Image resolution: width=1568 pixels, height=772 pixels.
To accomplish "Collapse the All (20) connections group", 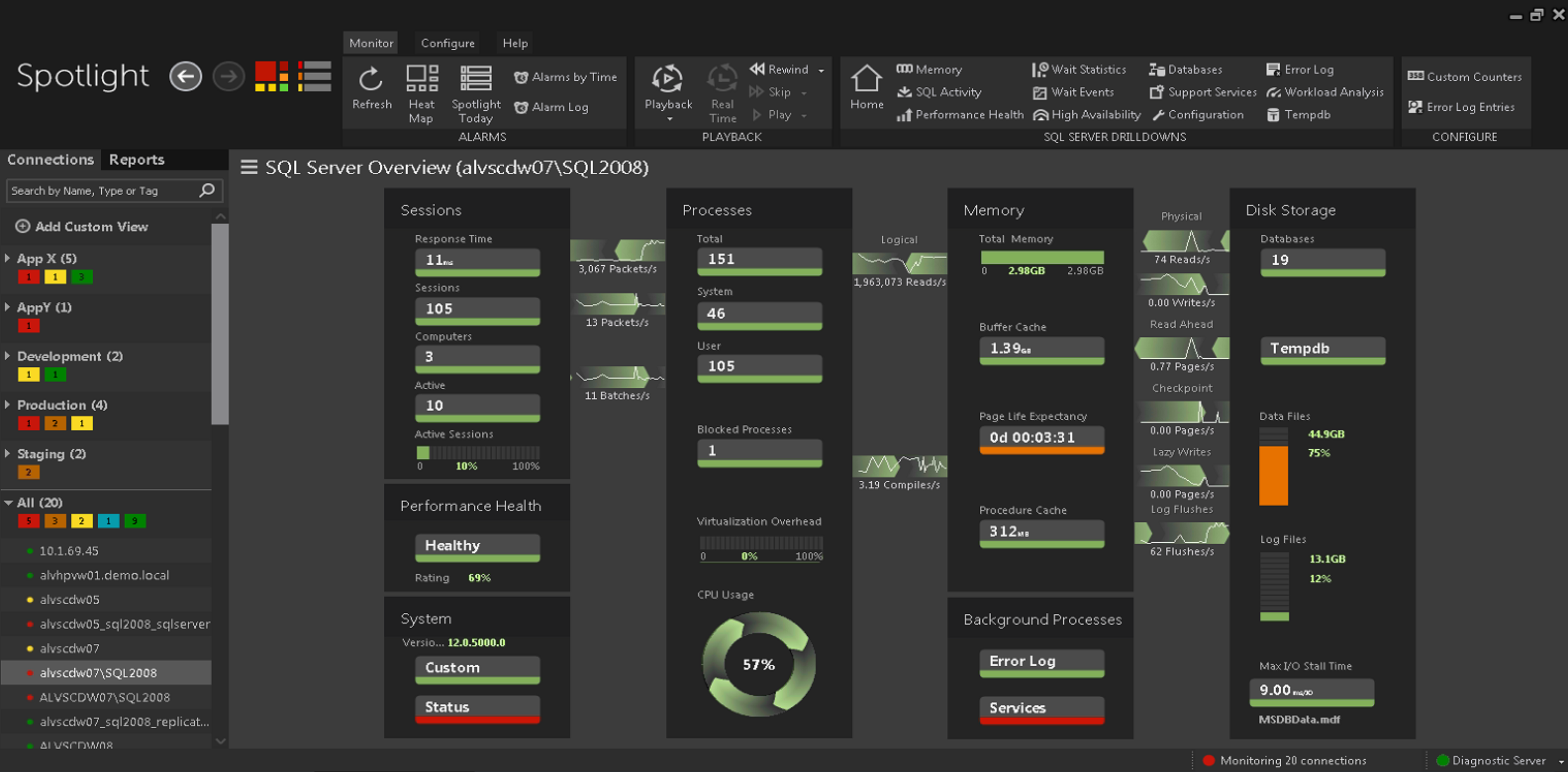I will tap(8, 502).
